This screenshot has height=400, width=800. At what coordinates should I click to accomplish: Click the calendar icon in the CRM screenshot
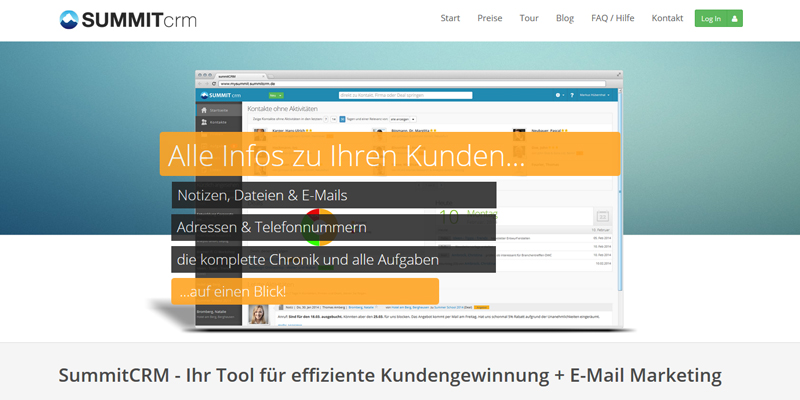point(602,215)
